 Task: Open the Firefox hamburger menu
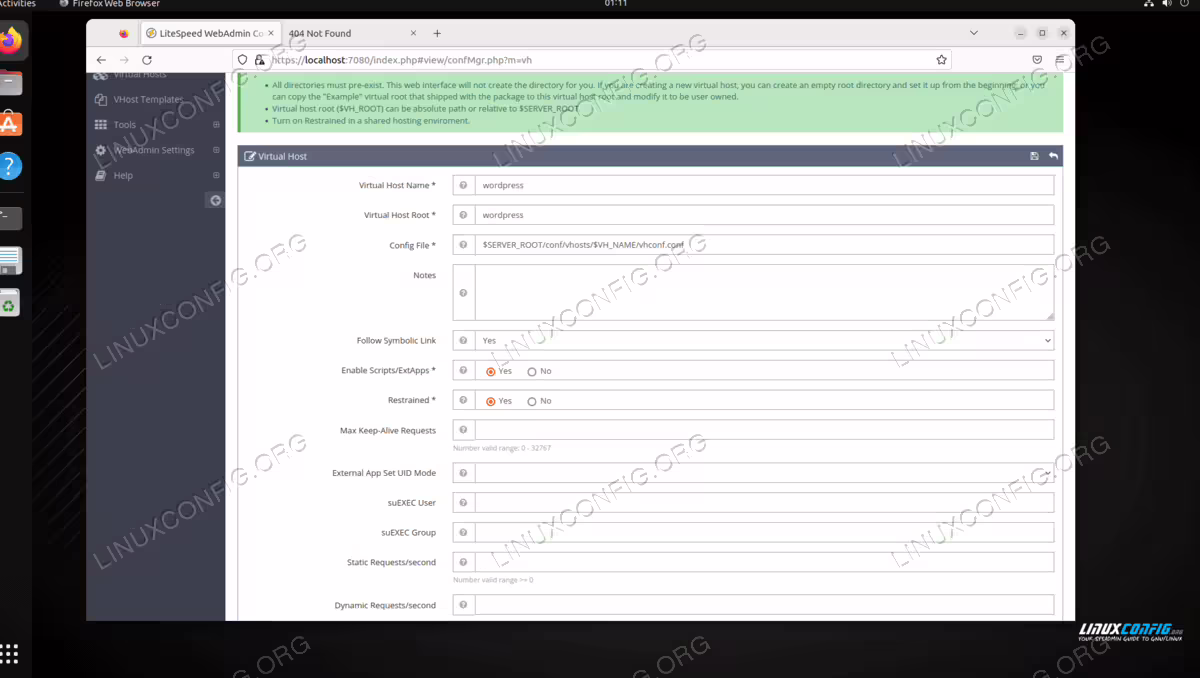tap(1060, 60)
